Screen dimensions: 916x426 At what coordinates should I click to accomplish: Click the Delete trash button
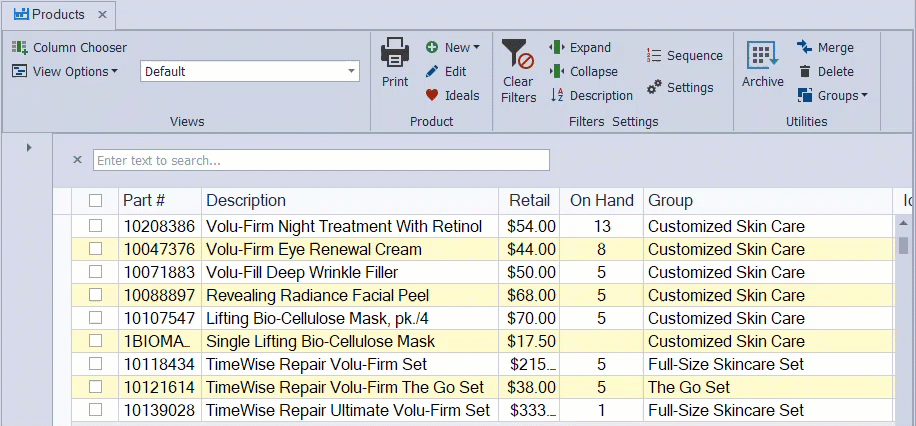tap(825, 71)
